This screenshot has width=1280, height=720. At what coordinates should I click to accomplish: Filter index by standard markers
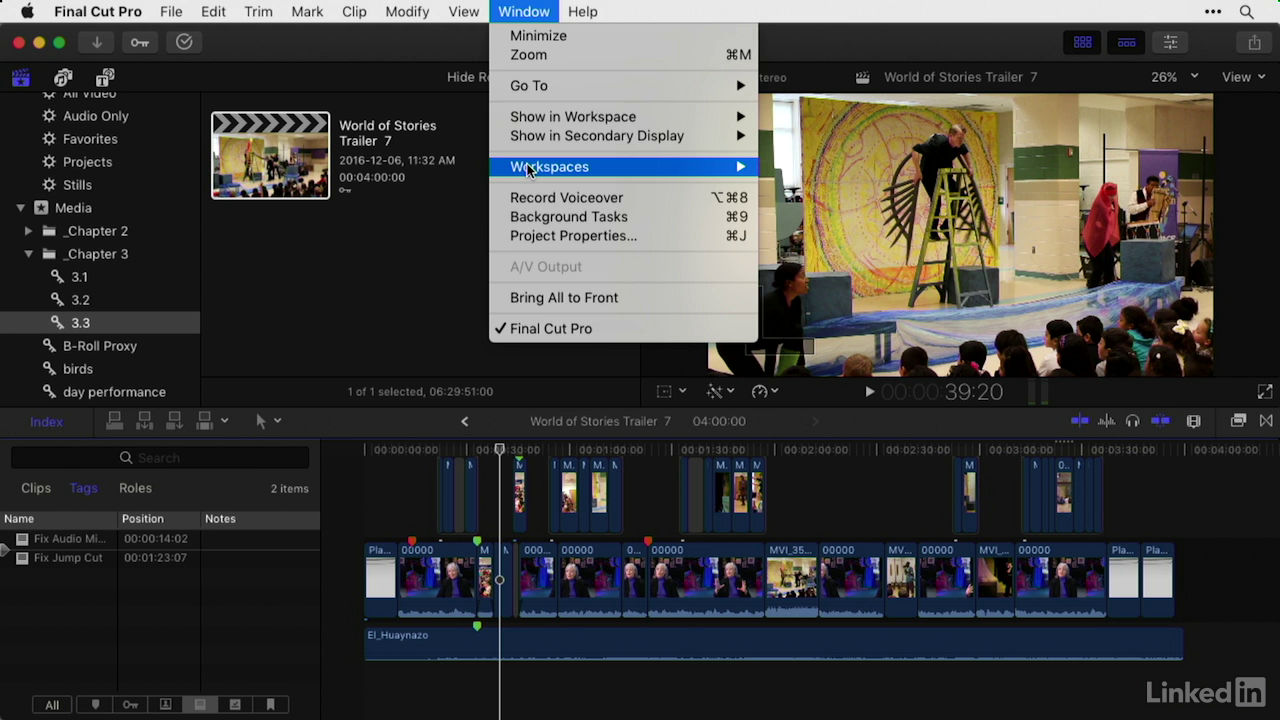pyautogui.click(x=95, y=705)
